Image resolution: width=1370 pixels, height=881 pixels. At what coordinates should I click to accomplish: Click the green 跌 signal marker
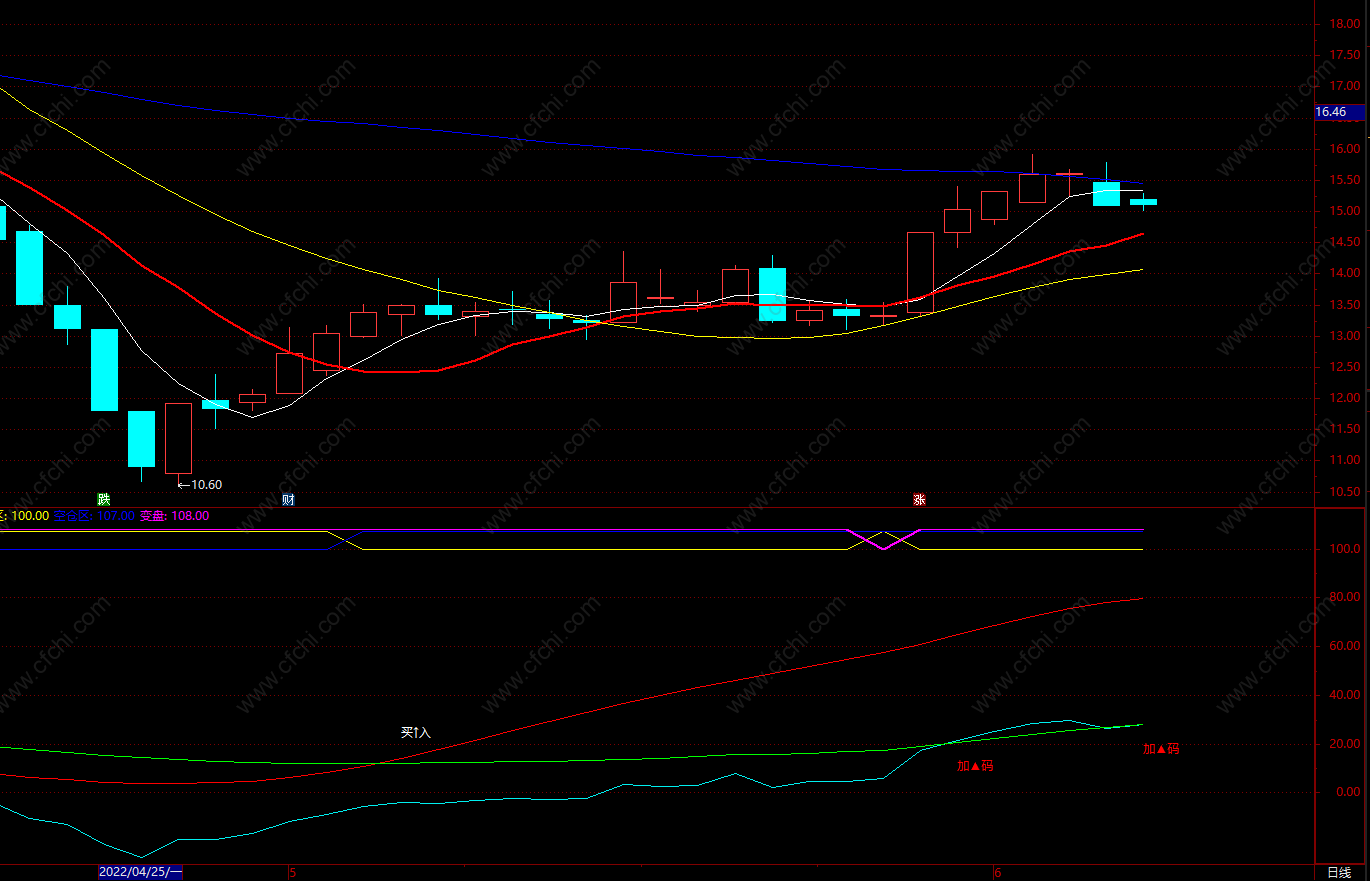(x=103, y=499)
